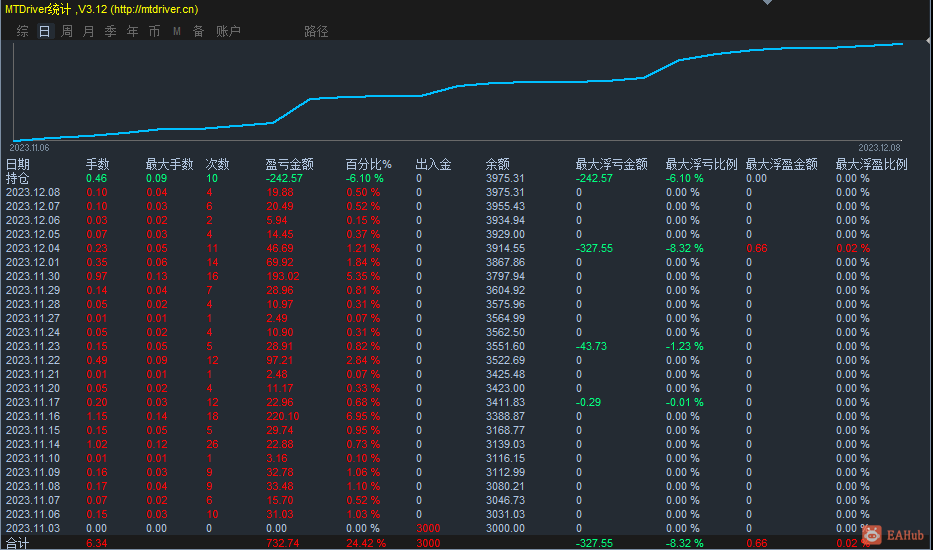The image size is (933, 550).
Task: Open the 季 quarterly tab
Action: click(x=111, y=31)
